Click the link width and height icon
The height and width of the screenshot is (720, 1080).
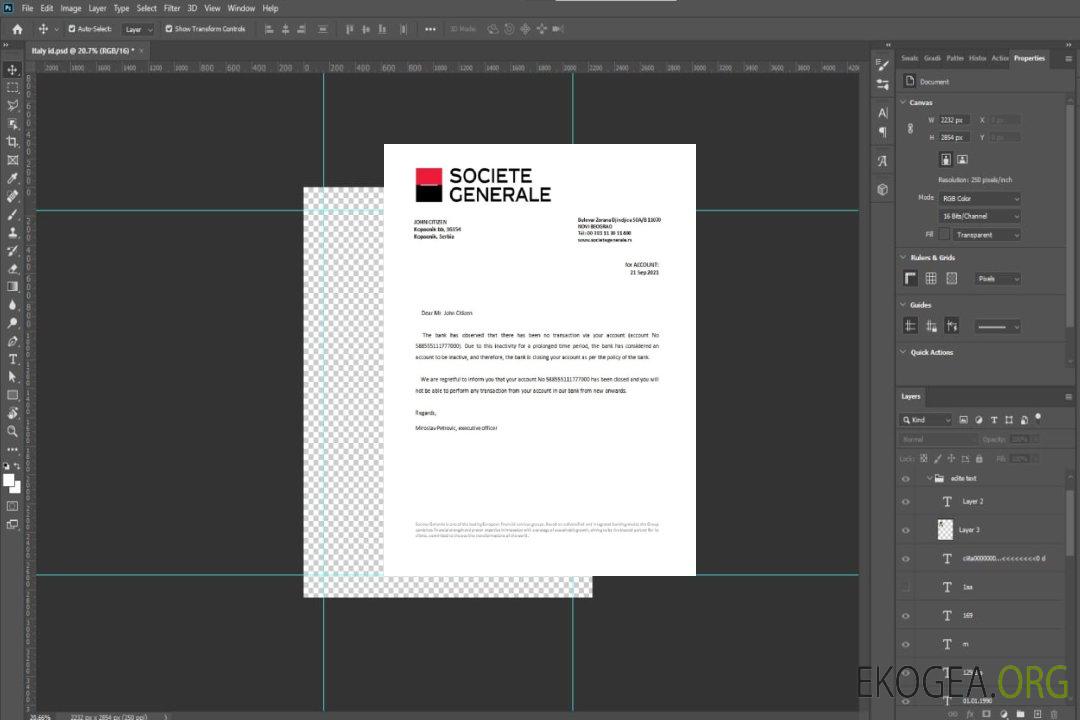[x=911, y=129]
